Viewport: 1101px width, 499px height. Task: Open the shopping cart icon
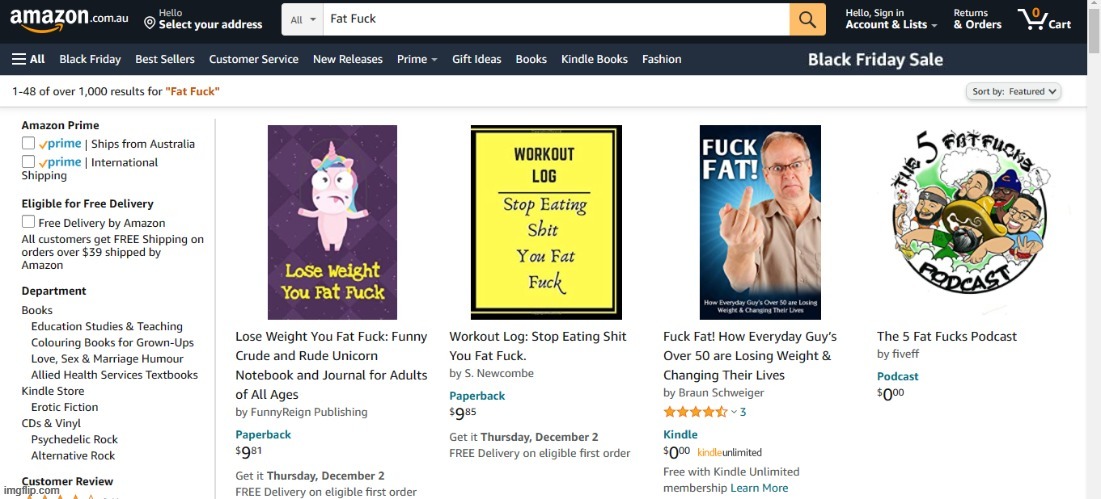pos(1044,19)
